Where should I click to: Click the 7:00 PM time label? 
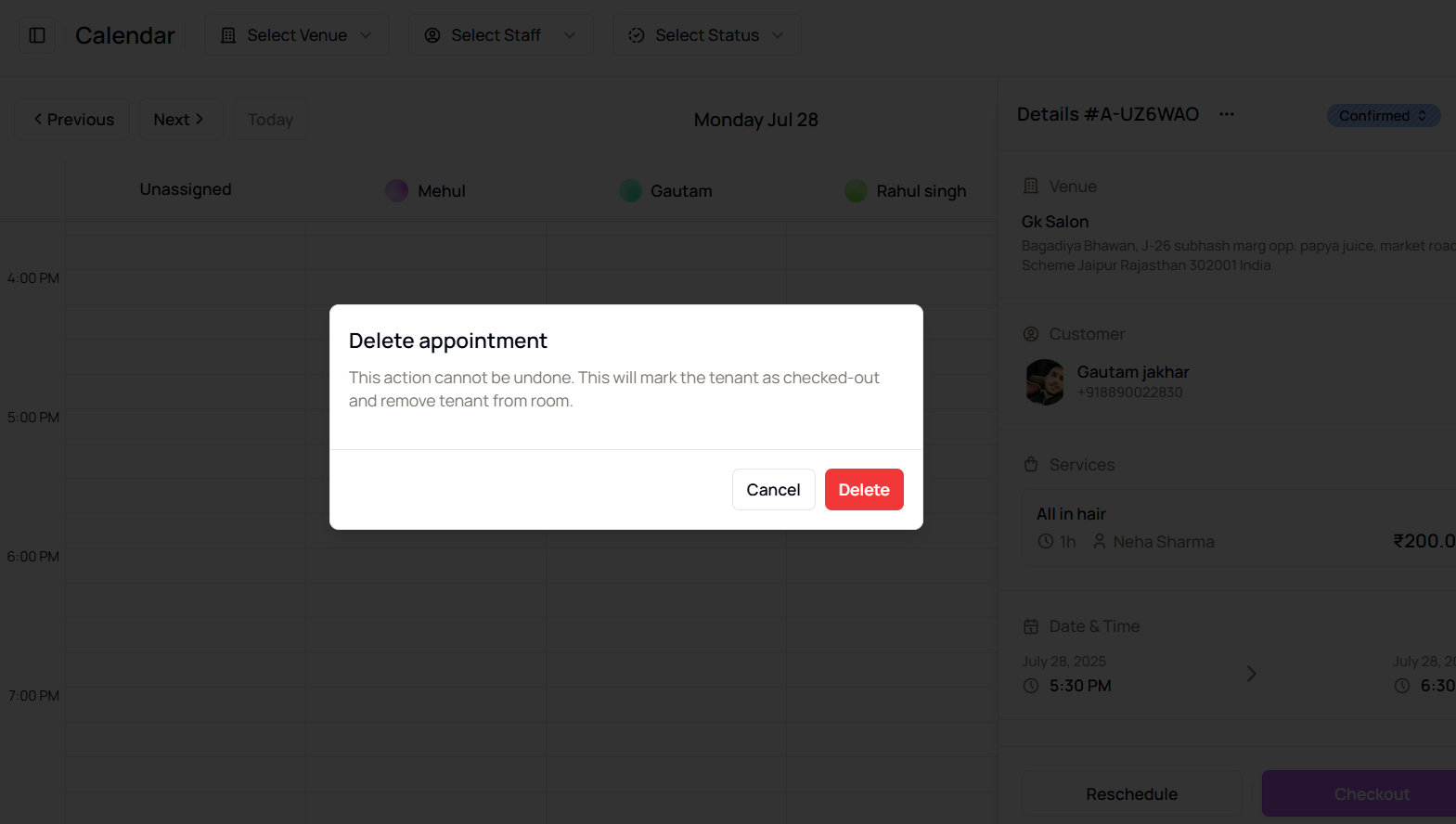click(33, 696)
